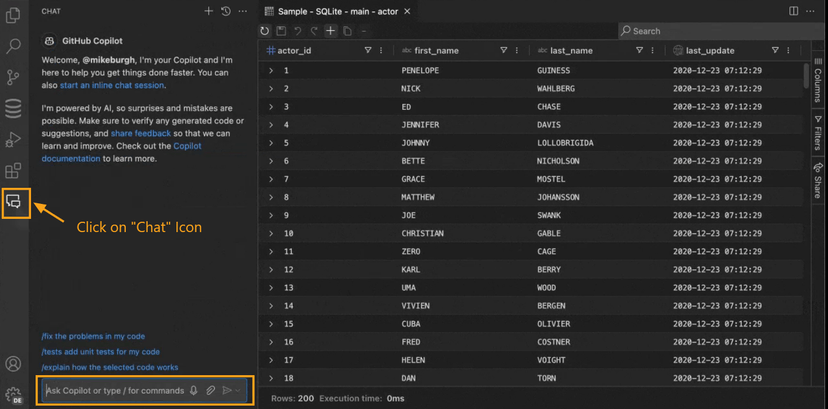
Task: Start voice chat with microphone icon
Action: [194, 391]
